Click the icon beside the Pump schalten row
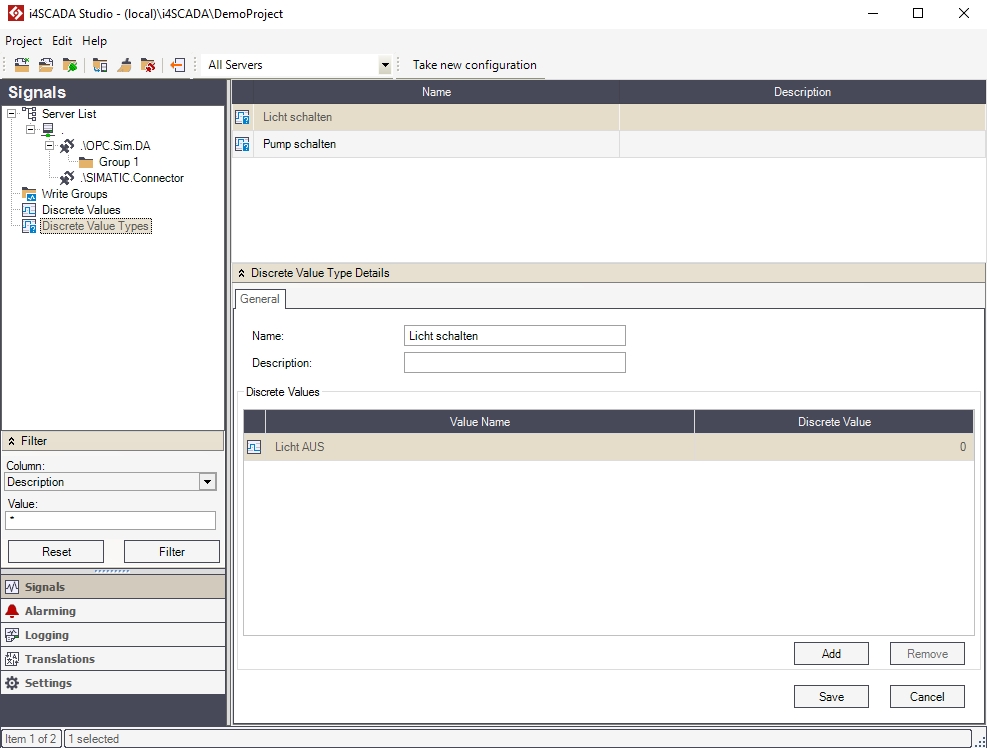This screenshot has width=987, height=748. coord(242,145)
